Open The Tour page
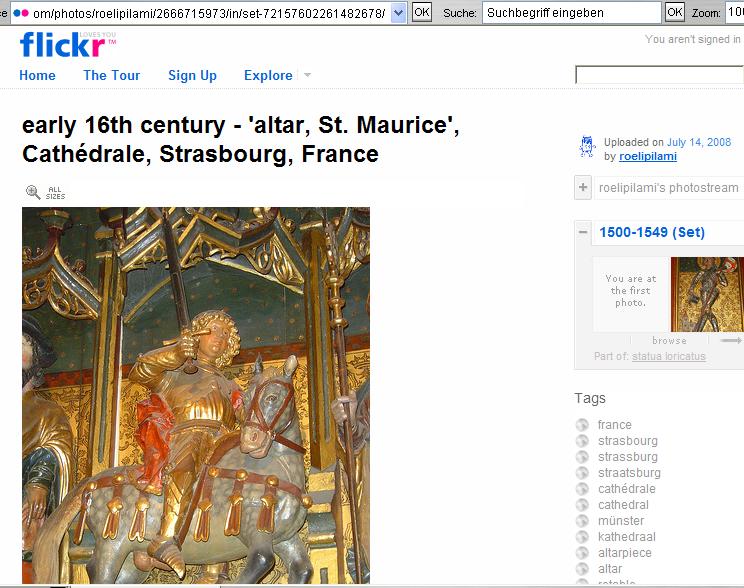Image resolution: width=744 pixels, height=588 pixels. coord(112,75)
